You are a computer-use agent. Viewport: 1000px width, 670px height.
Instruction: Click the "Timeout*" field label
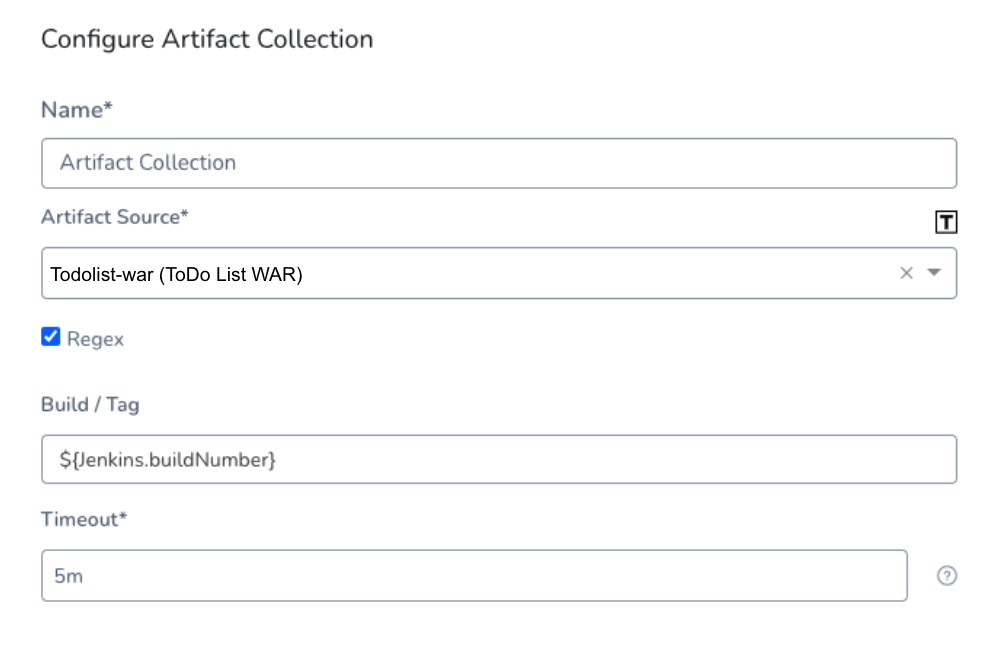(x=84, y=519)
